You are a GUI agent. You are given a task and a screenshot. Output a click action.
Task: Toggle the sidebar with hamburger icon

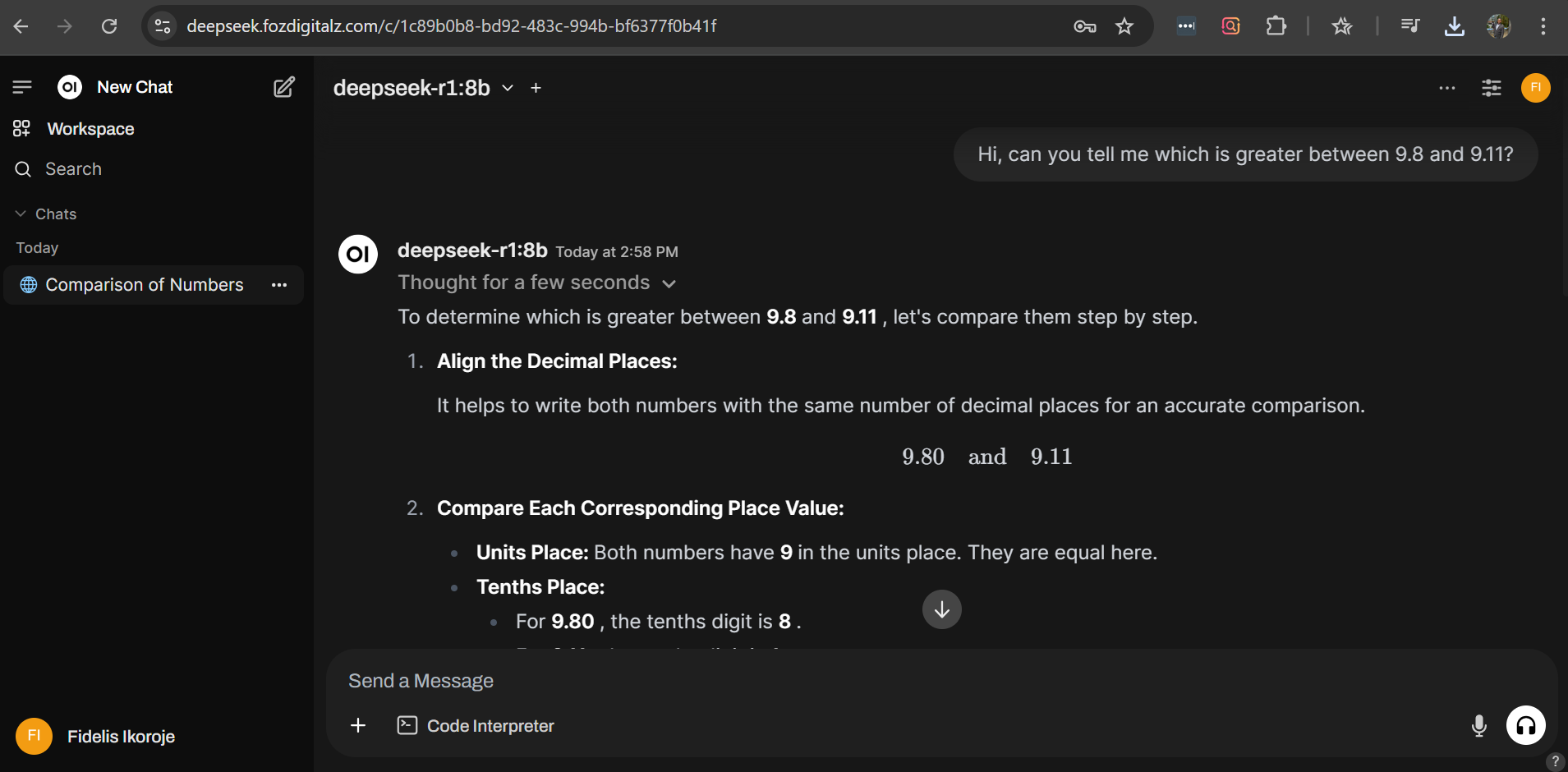tap(22, 87)
